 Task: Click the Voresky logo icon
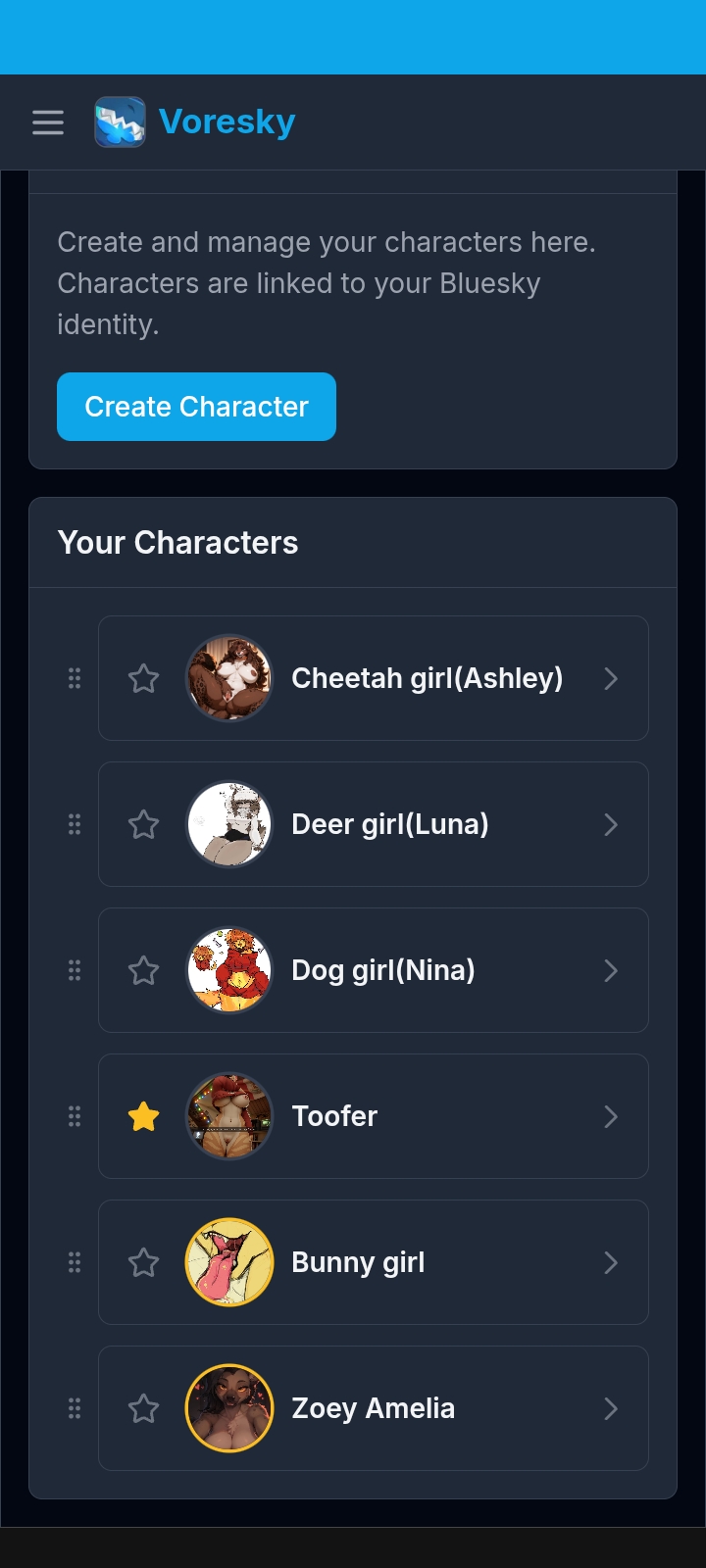point(120,122)
